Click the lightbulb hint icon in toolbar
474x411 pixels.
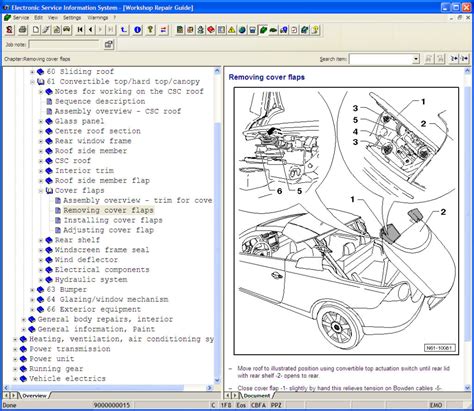point(315,30)
